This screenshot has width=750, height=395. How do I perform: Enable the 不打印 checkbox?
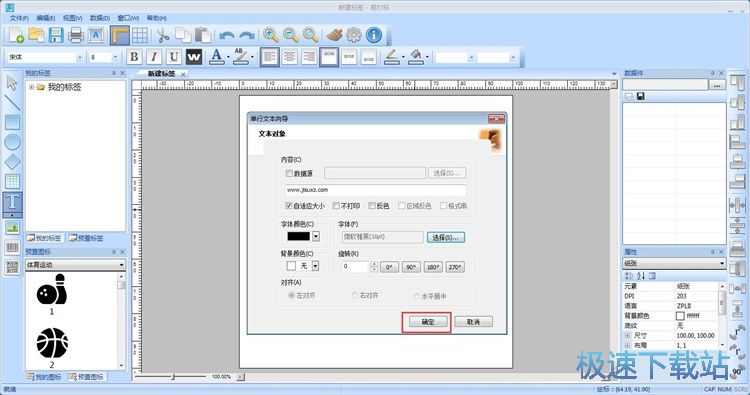pyautogui.click(x=336, y=206)
